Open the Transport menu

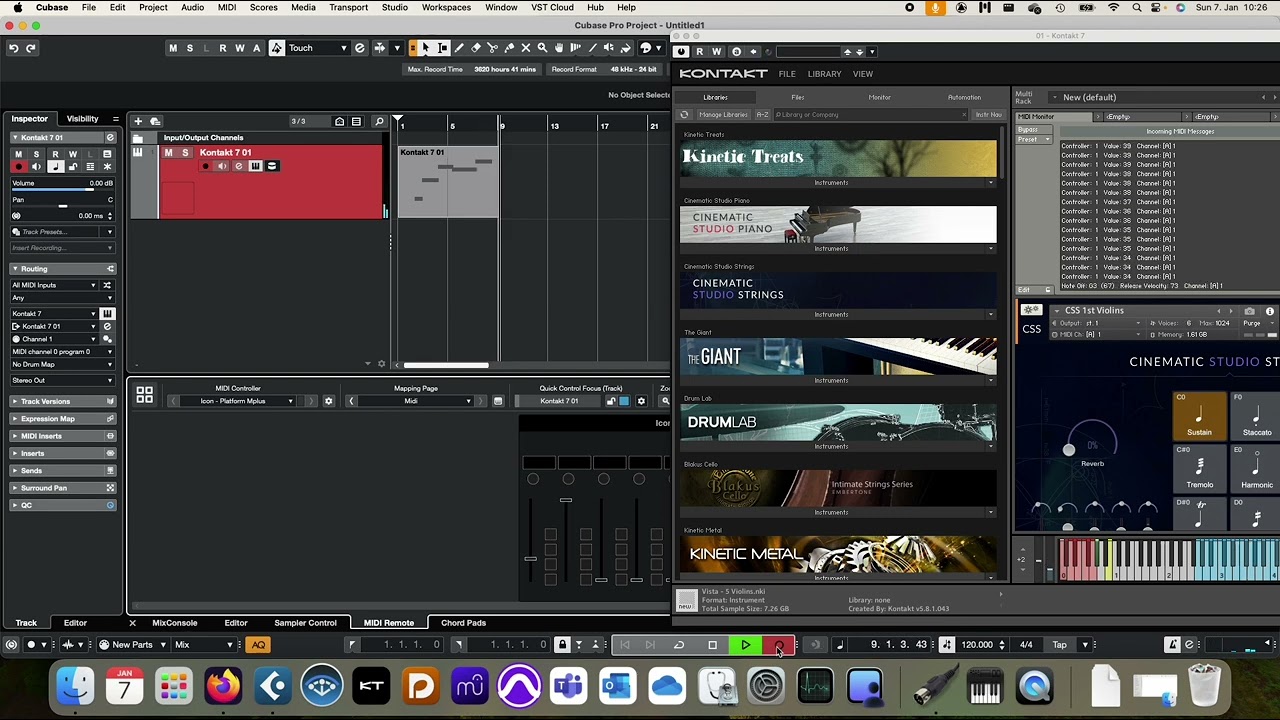(348, 7)
